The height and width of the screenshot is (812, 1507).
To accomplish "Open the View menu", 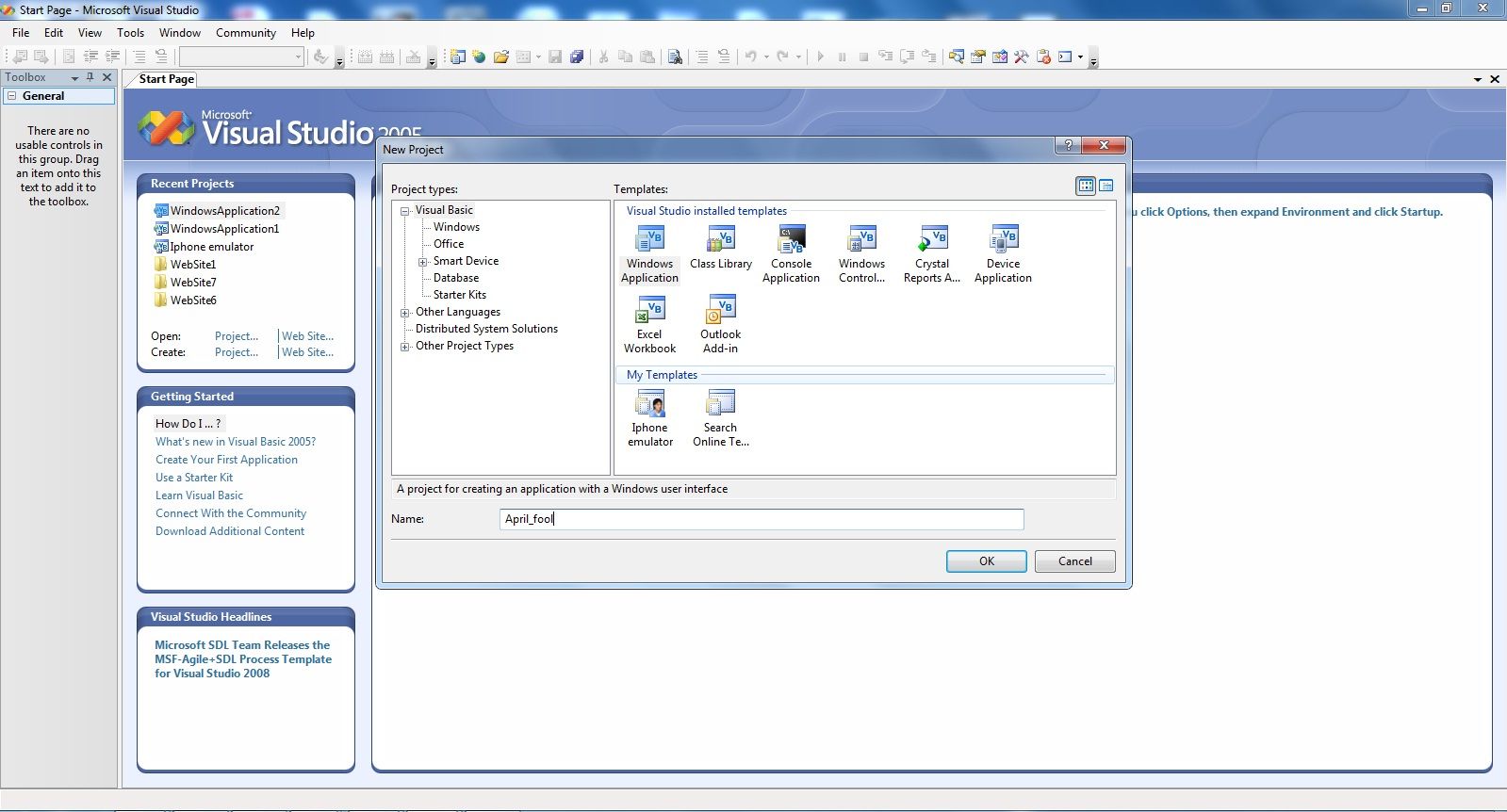I will click(90, 32).
